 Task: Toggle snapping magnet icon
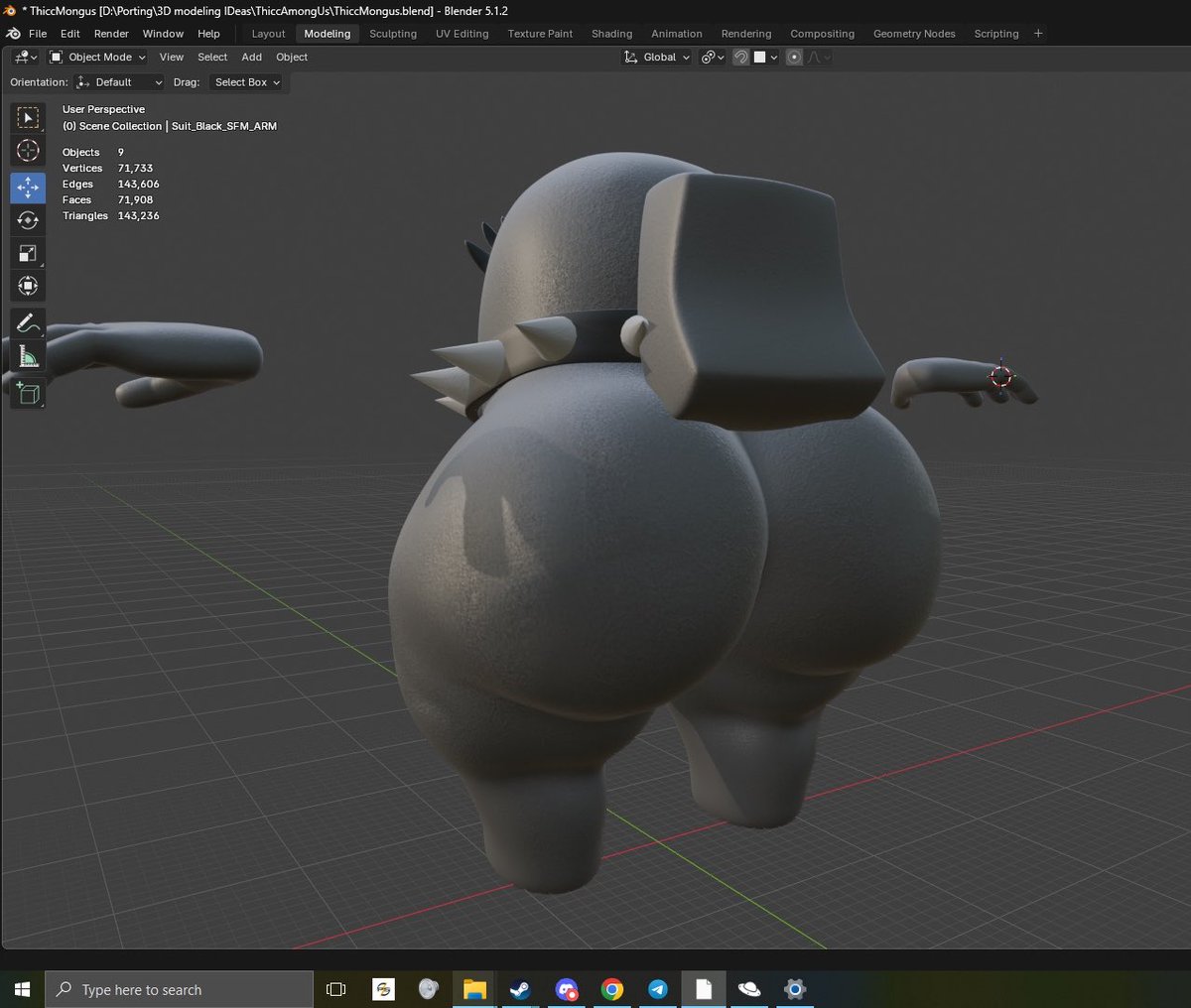click(740, 58)
